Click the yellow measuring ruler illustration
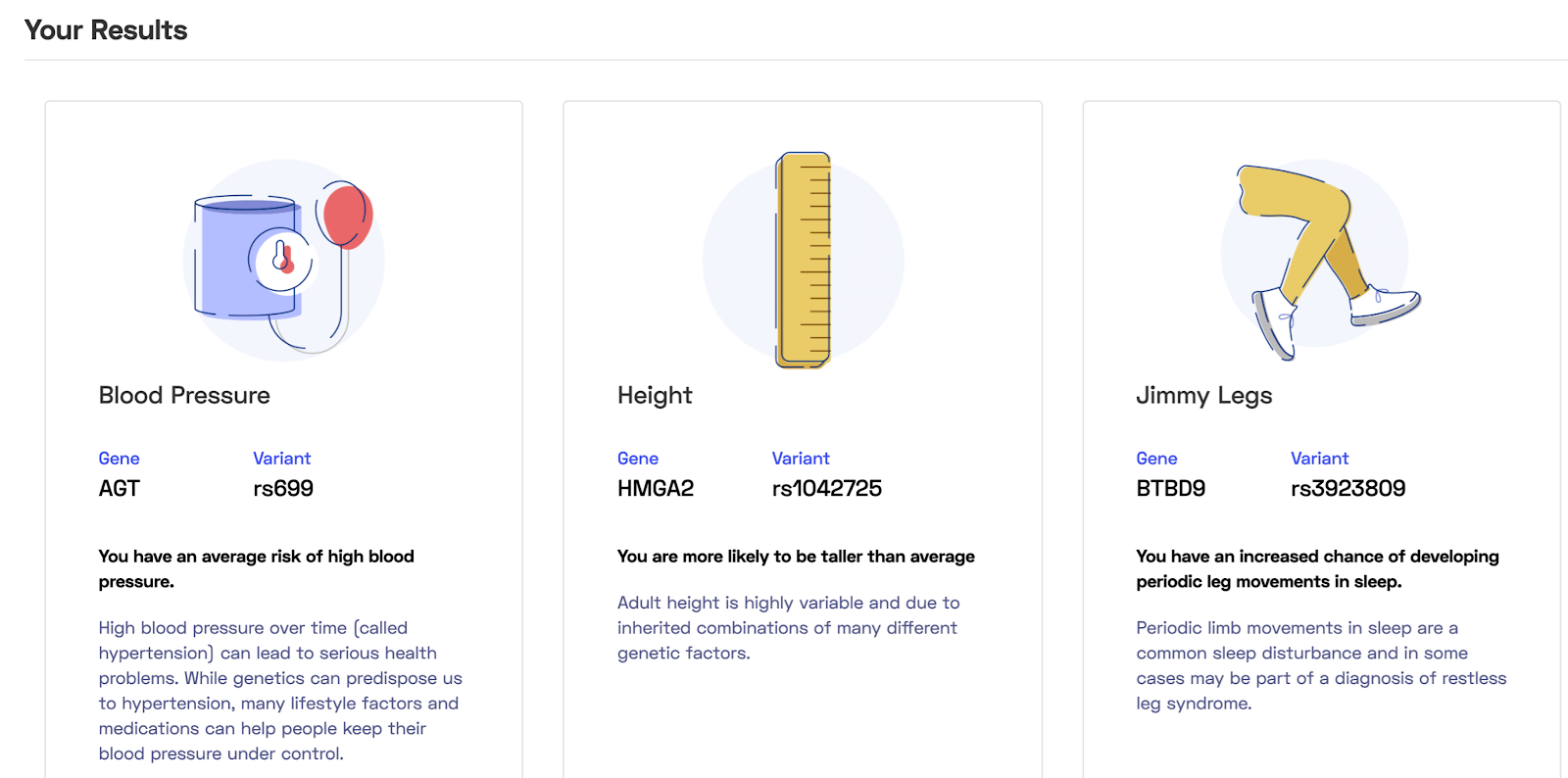1568x778 pixels. coord(804,260)
